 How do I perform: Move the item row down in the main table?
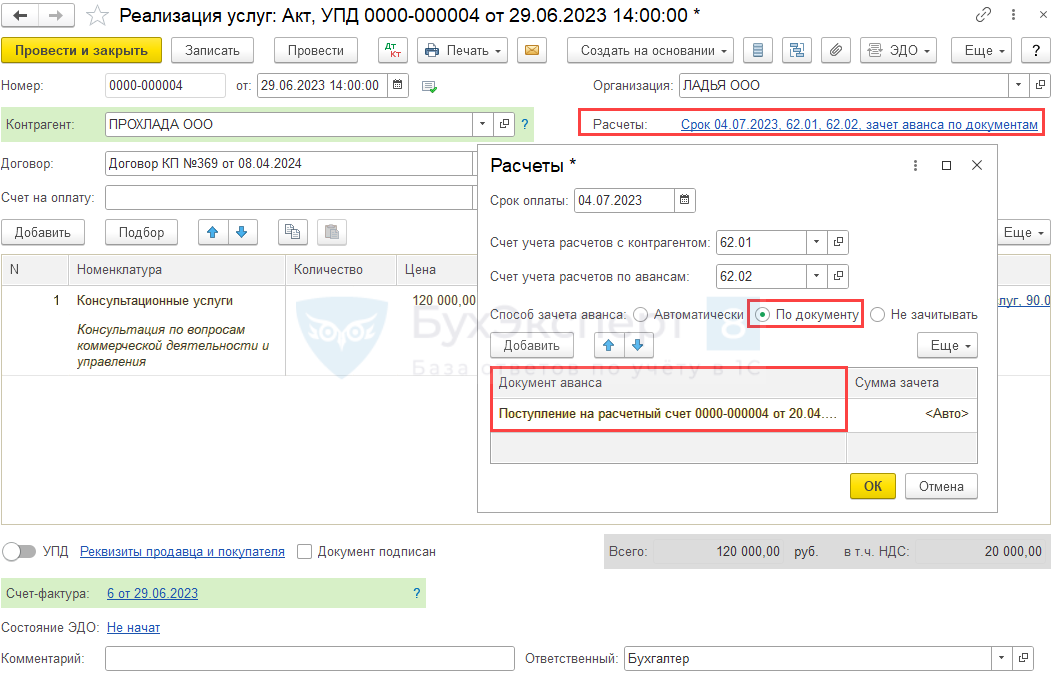242,233
